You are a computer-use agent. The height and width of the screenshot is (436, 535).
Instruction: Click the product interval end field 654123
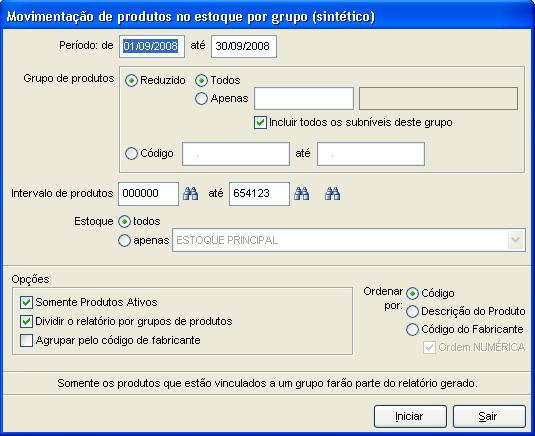(259, 194)
